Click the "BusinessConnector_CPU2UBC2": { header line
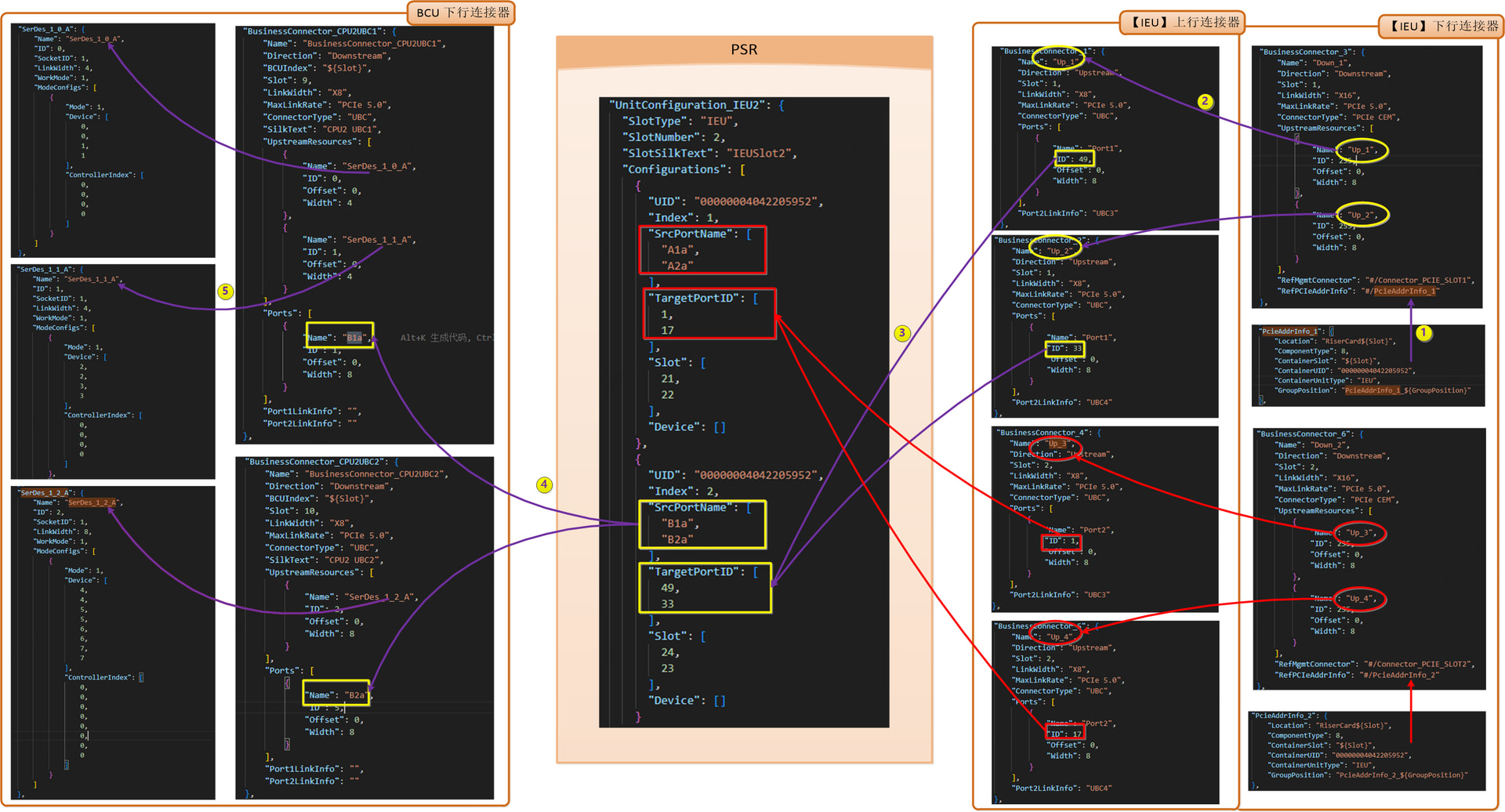Viewport: 1505px width, 812px height. point(322,462)
